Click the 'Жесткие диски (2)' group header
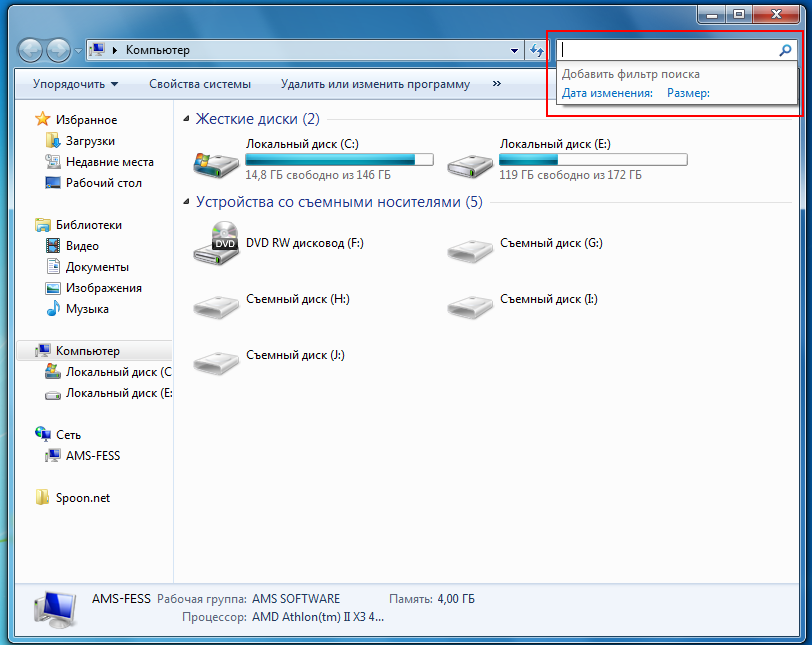Image resolution: width=812 pixels, height=645 pixels. (257, 119)
